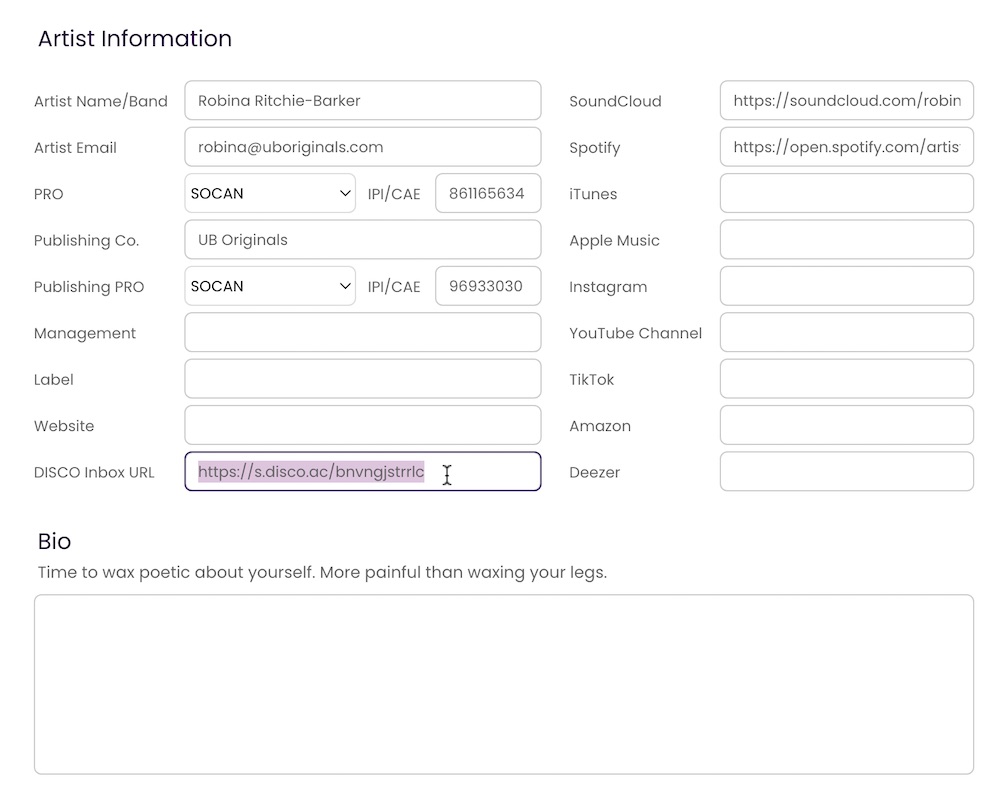
Task: Open the Publishing PRO dropdown
Action: [270, 286]
